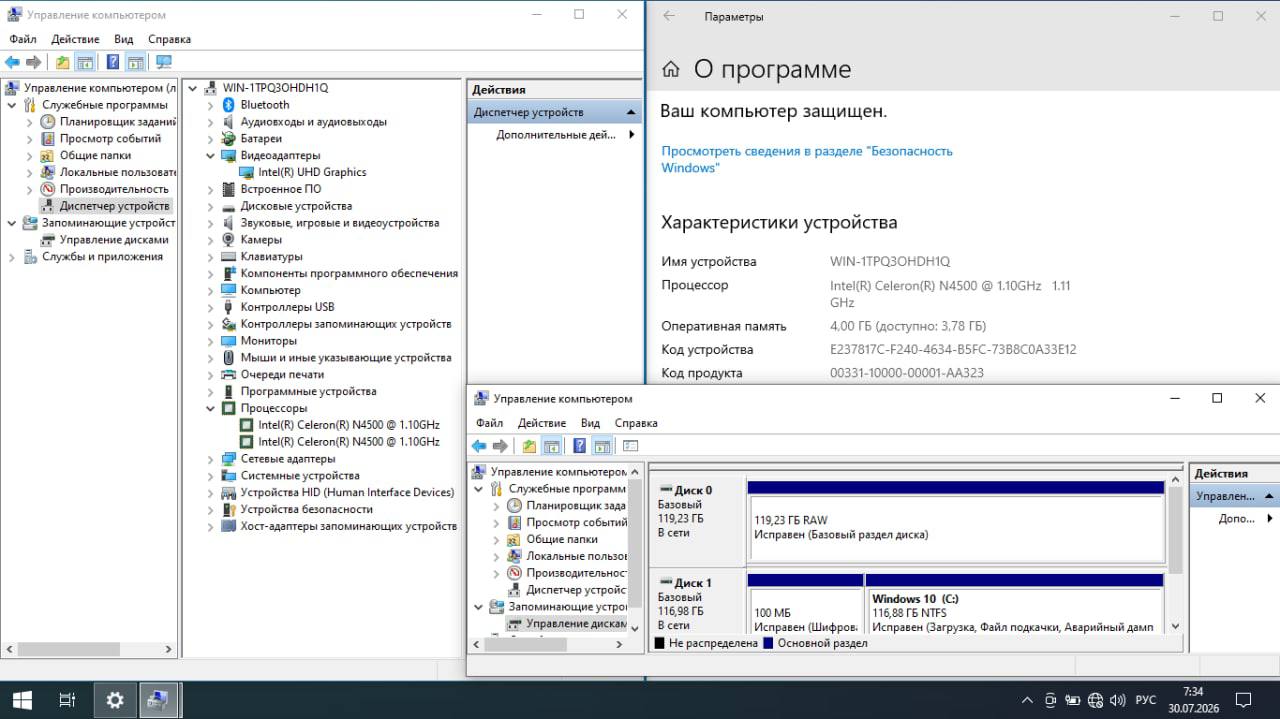Click the network globe icon in the system tray

tap(1095, 700)
